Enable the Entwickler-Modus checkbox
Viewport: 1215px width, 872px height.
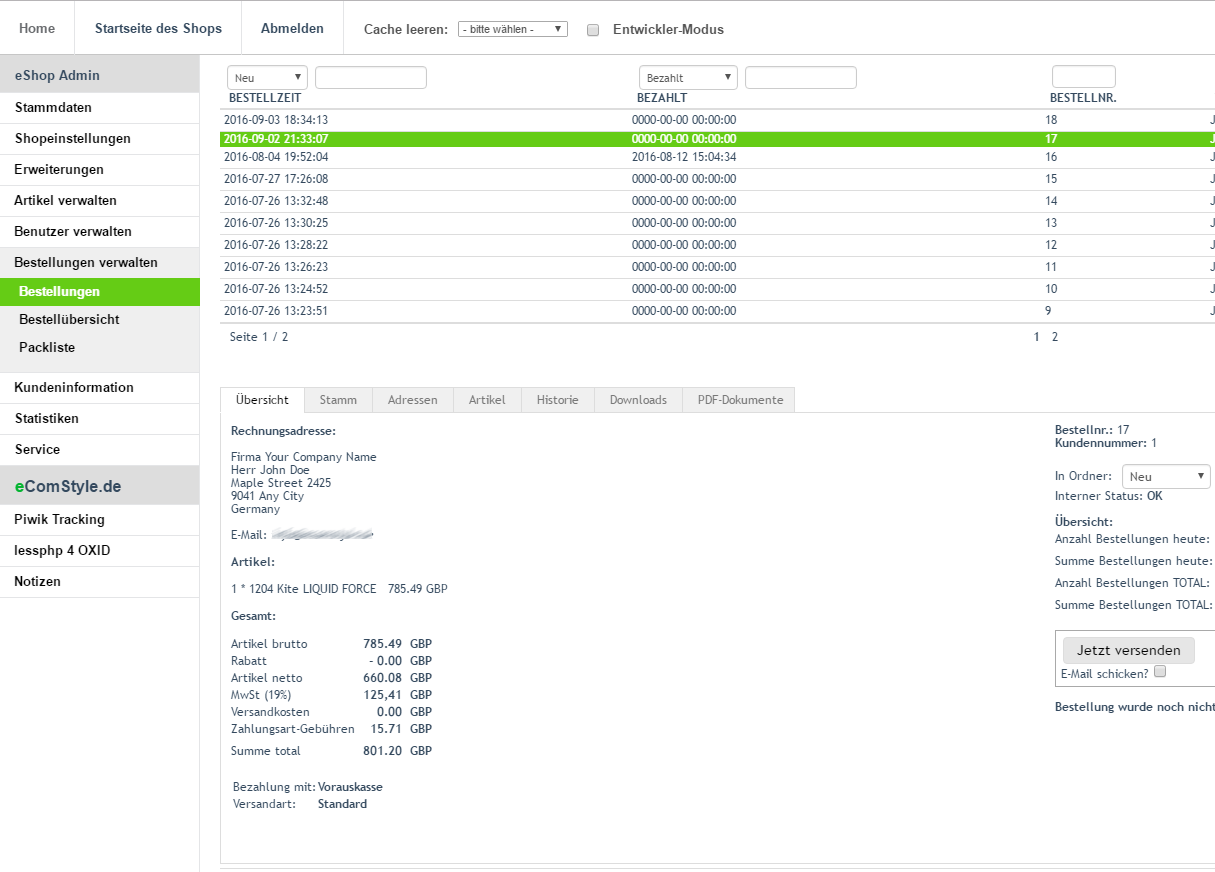pyautogui.click(x=593, y=30)
